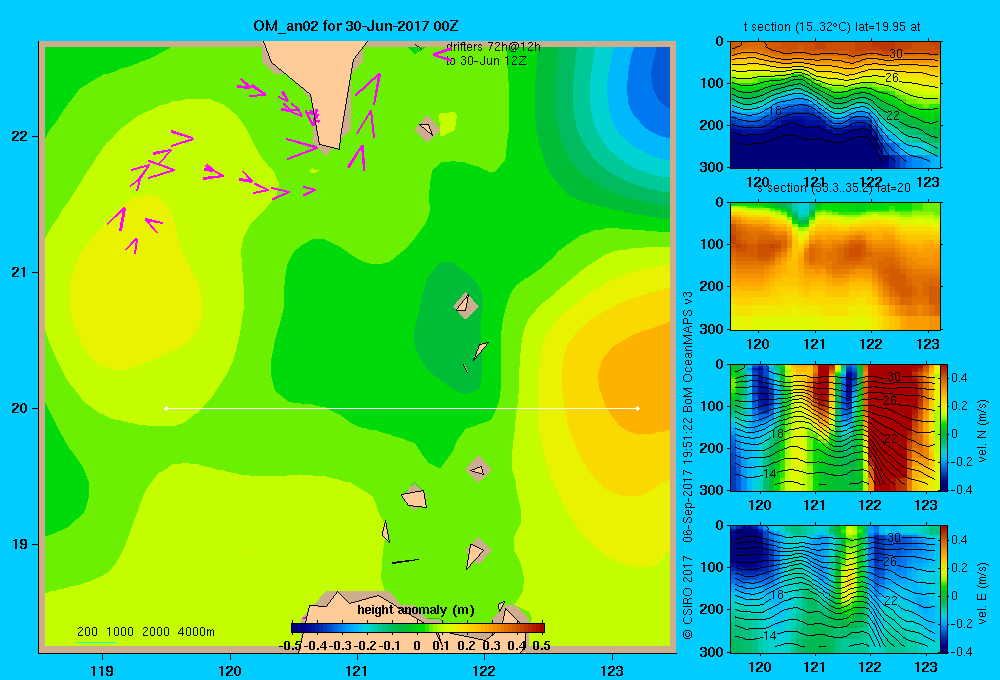This screenshot has width=1000, height=680.
Task: Click the 0 value on height anomaly scale
Action: [416, 646]
